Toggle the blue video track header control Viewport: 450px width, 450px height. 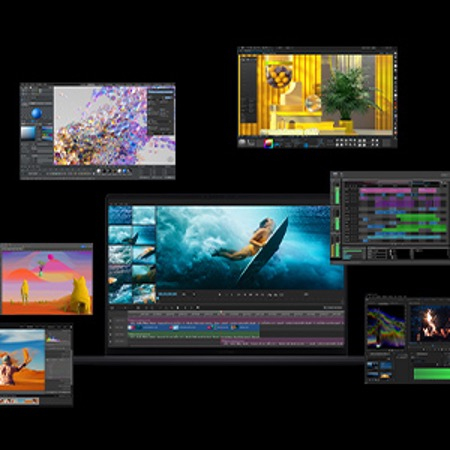pyautogui.click(x=111, y=328)
